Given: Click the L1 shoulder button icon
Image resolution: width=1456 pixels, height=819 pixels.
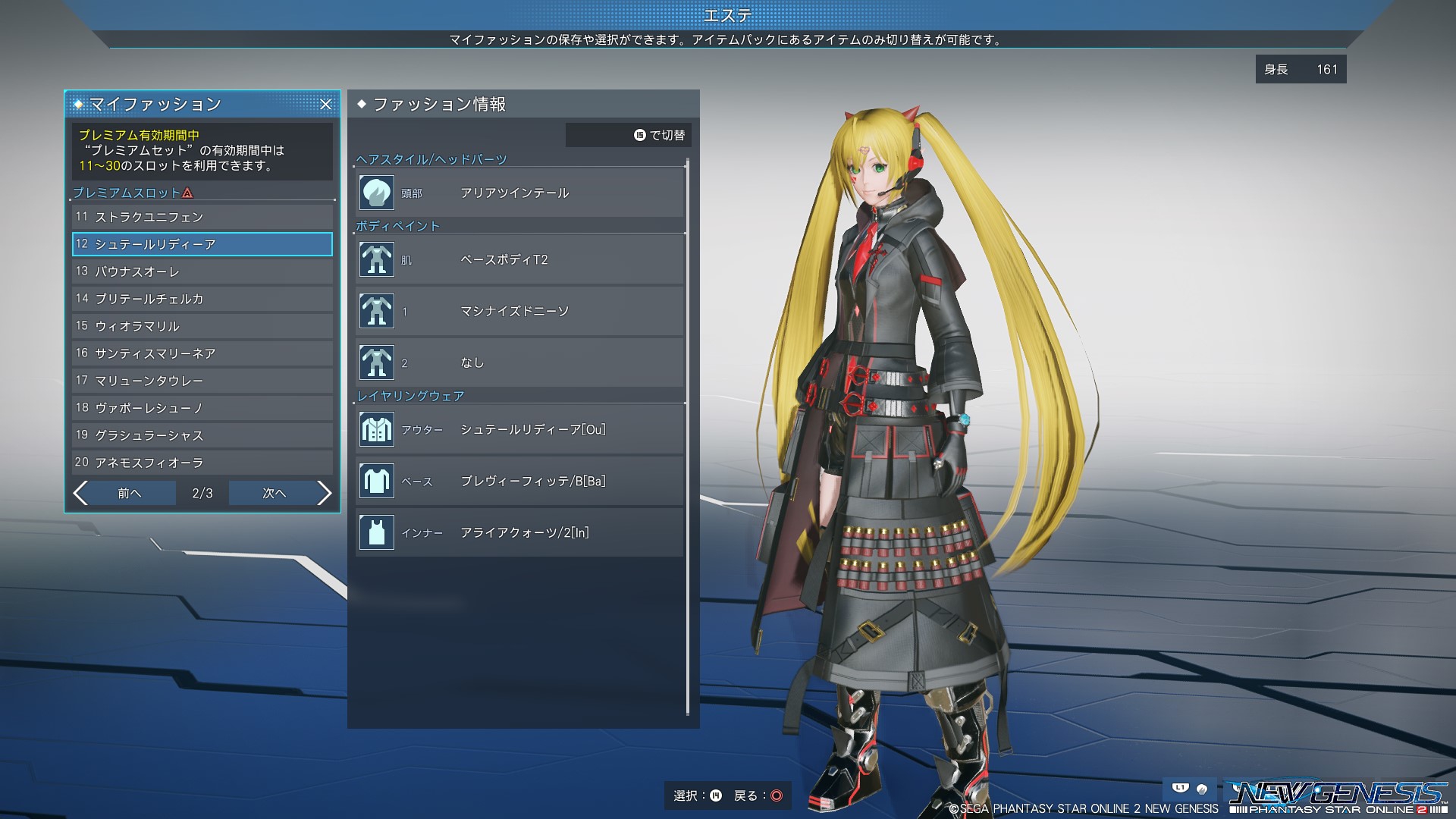Looking at the screenshot, I should click(x=1180, y=788).
